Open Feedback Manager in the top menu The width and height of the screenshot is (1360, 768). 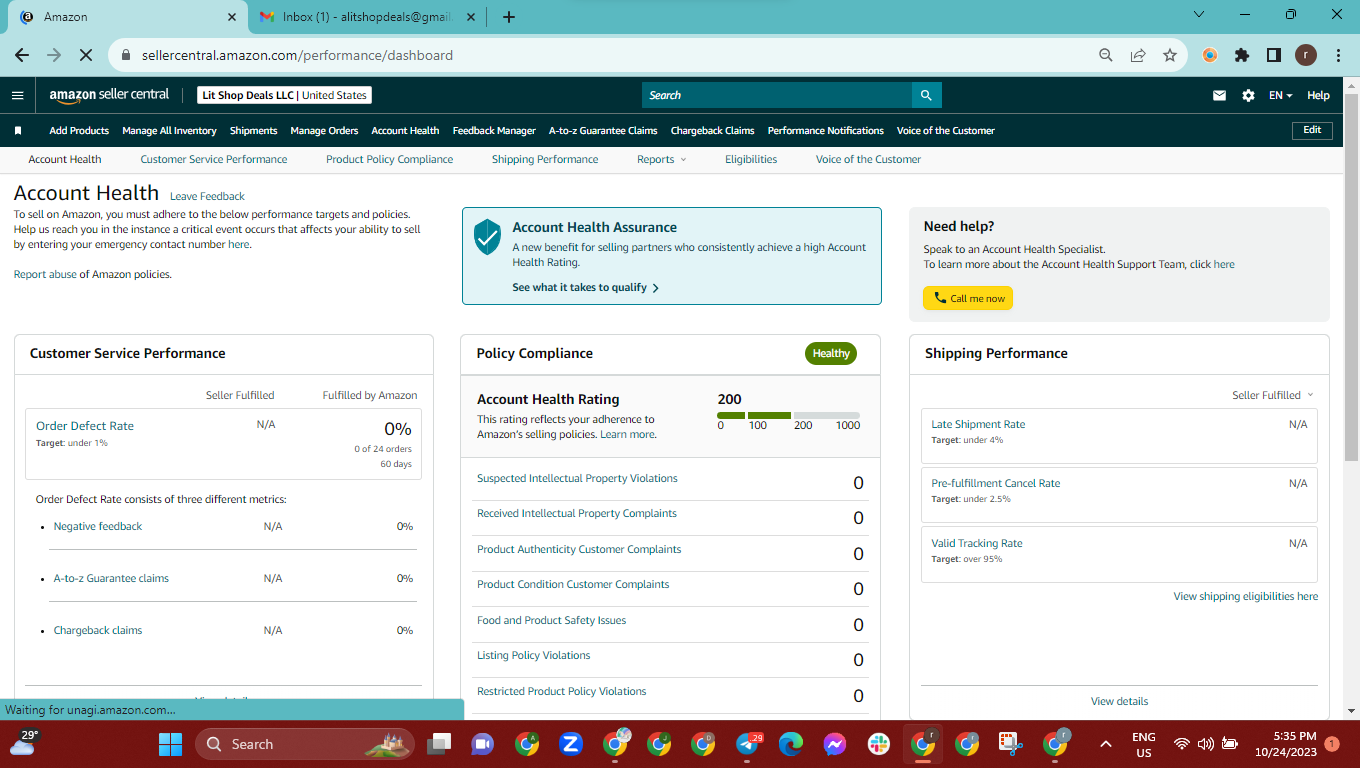(x=494, y=130)
